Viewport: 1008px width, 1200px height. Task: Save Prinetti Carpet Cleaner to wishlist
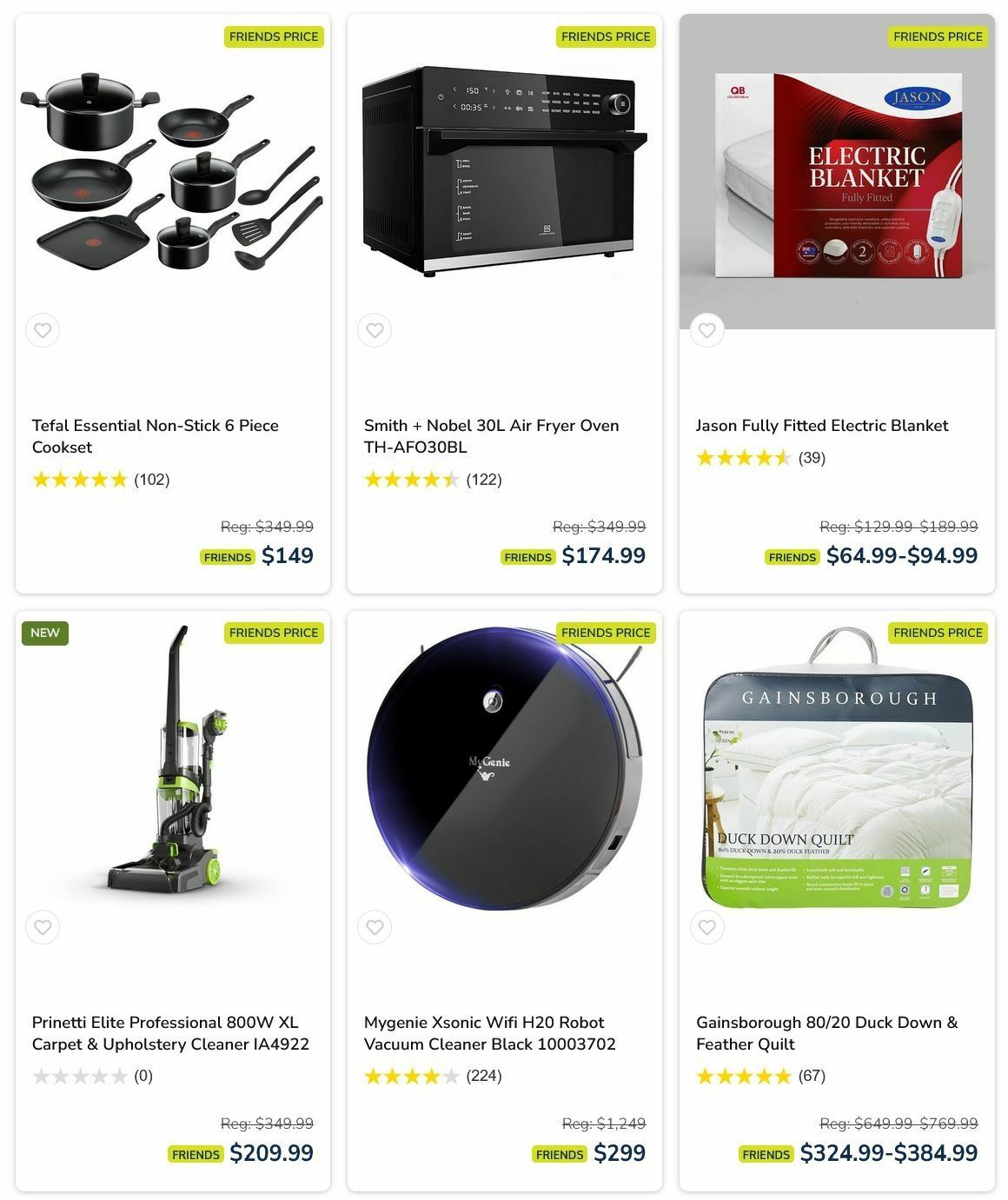(43, 927)
